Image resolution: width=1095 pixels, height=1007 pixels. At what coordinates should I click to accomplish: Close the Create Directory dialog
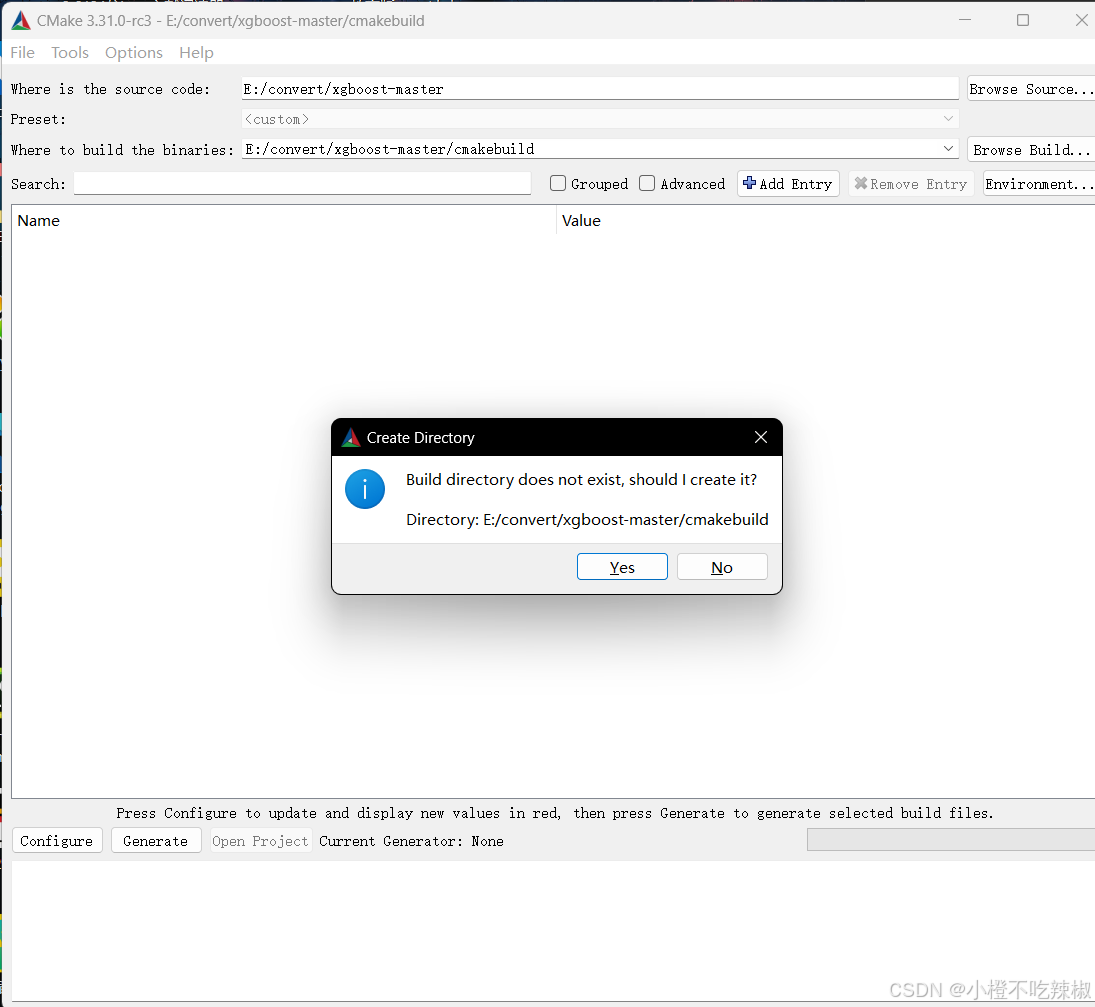[760, 437]
